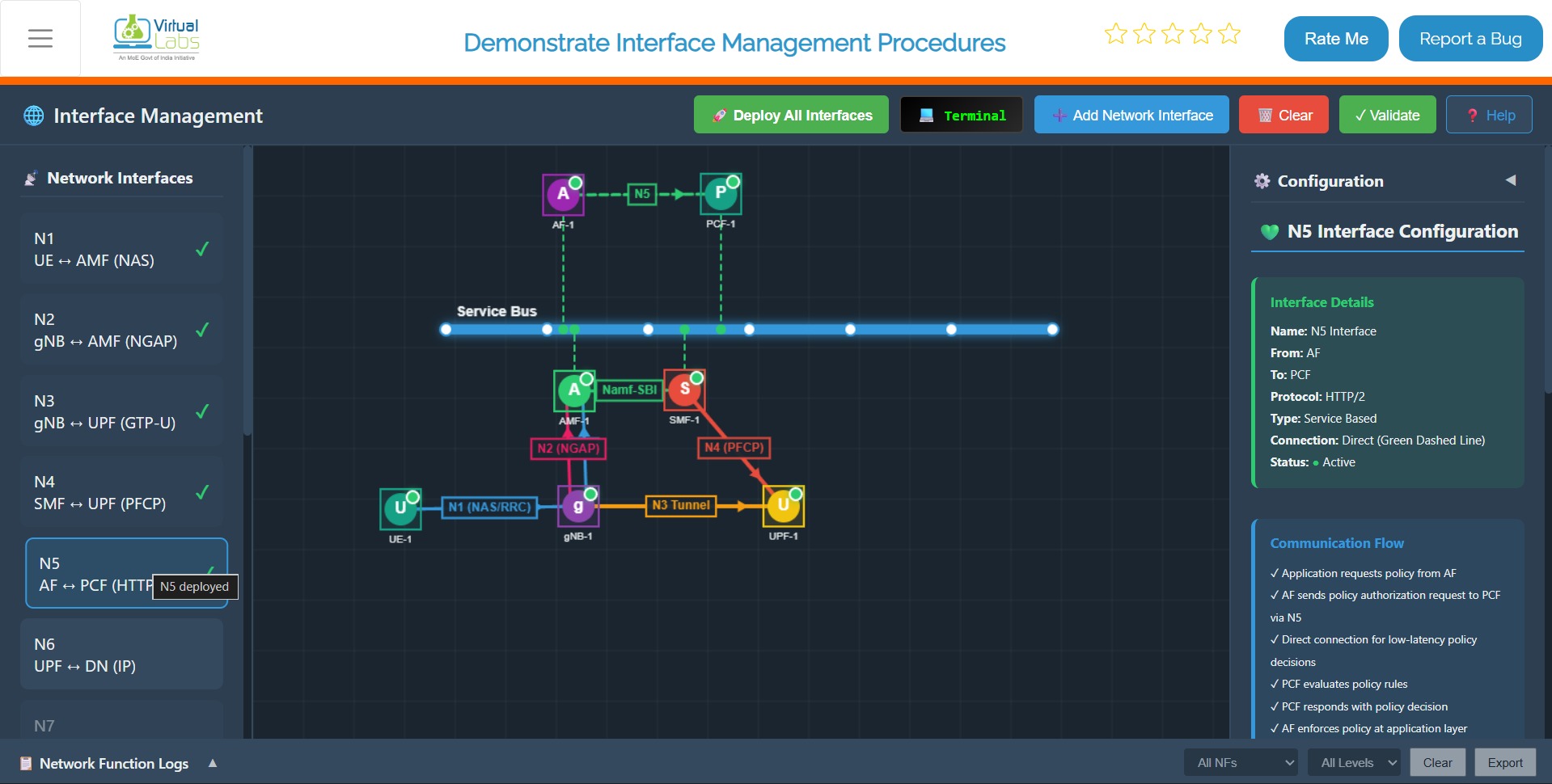Select the N2 gNB ↔ AMF interface
The height and width of the screenshot is (784, 1552).
(x=122, y=330)
